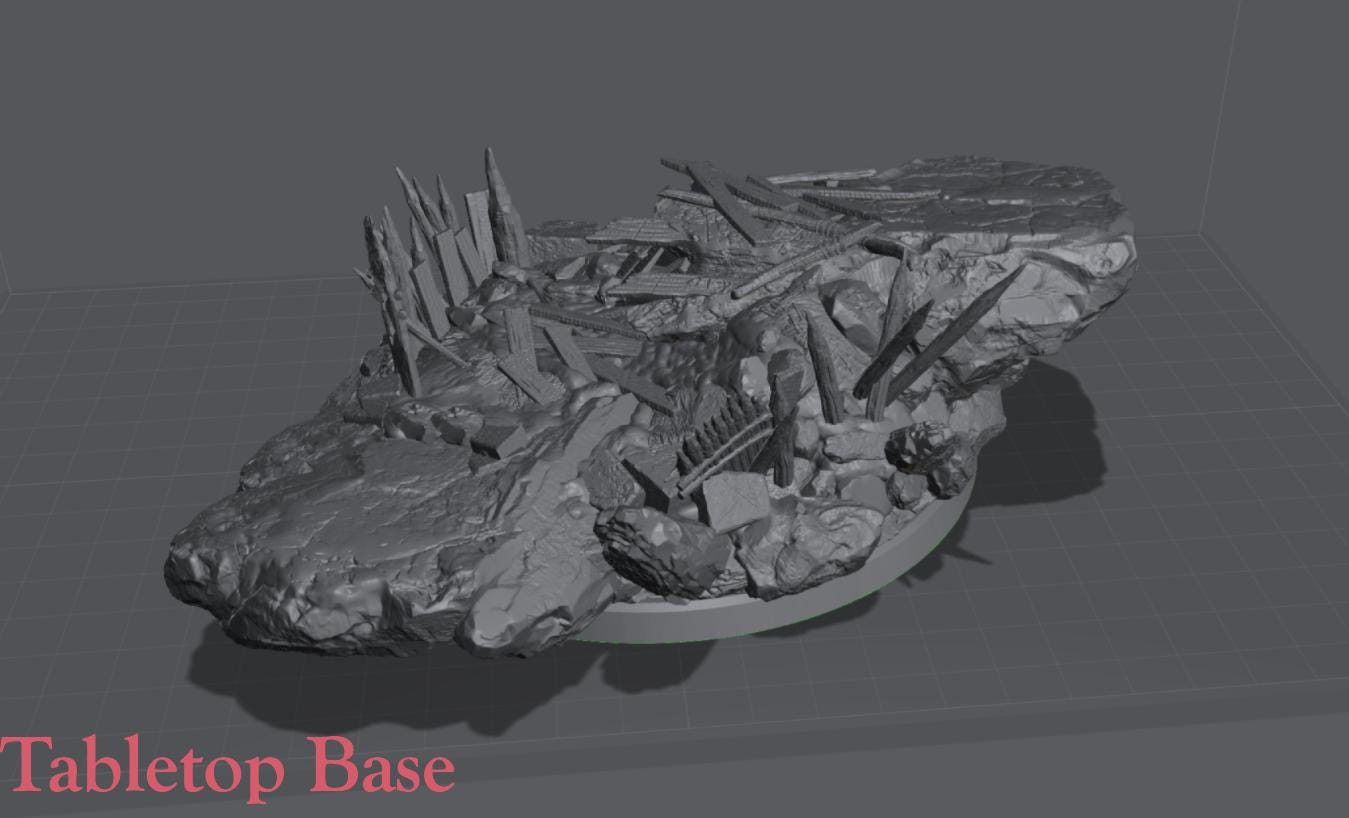
Task: Click the build plate's far left corner
Action: point(10,293)
